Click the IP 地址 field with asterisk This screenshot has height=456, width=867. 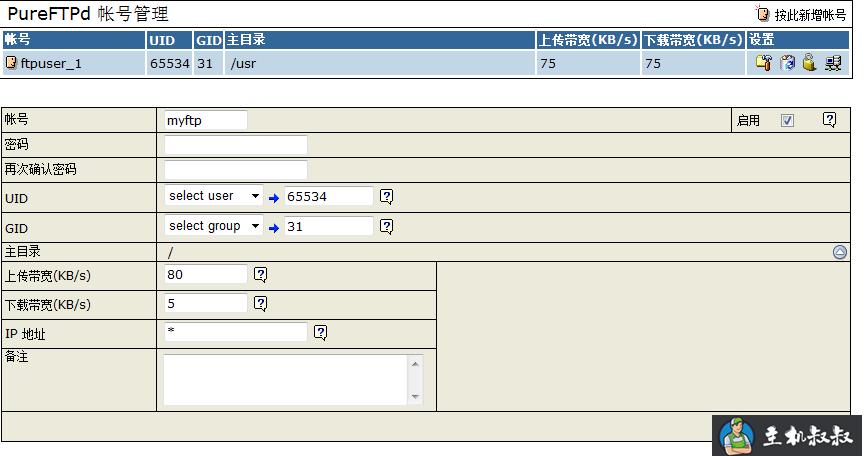[x=236, y=332]
